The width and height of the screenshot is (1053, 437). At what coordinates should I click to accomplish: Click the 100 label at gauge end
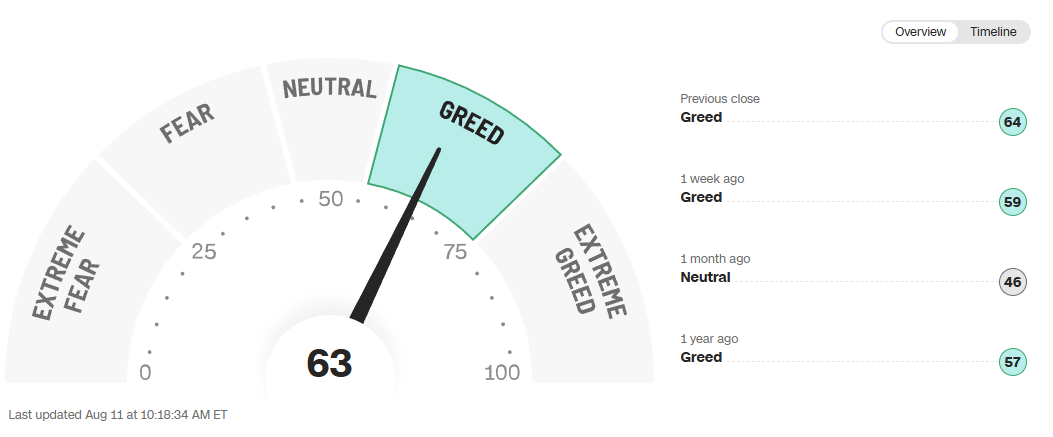502,373
